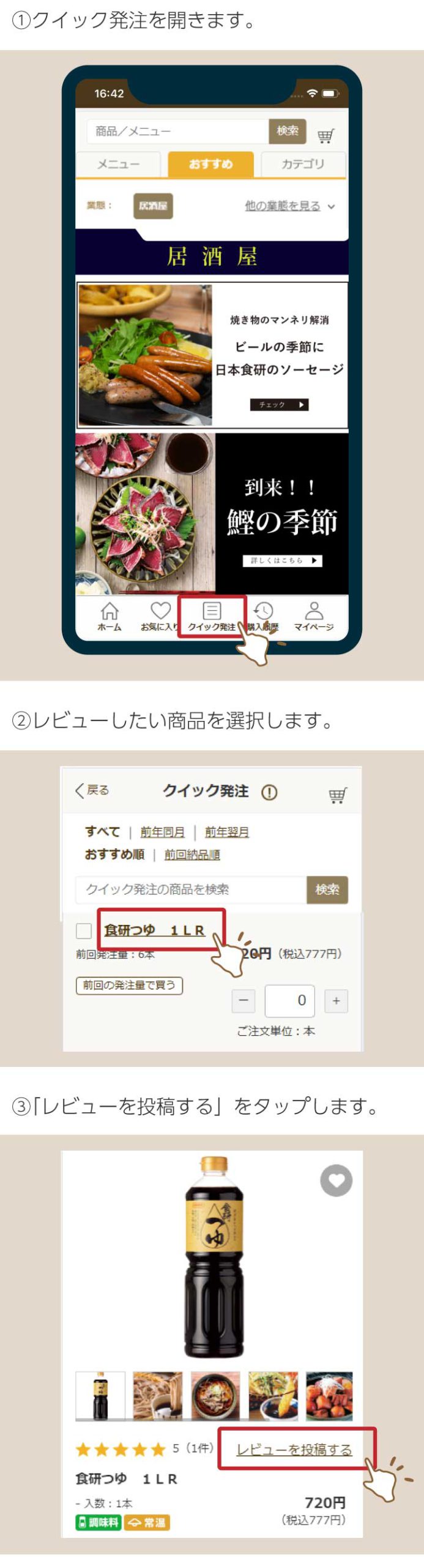
Task: Click the レビューを投稿する link
Action: click(294, 1449)
